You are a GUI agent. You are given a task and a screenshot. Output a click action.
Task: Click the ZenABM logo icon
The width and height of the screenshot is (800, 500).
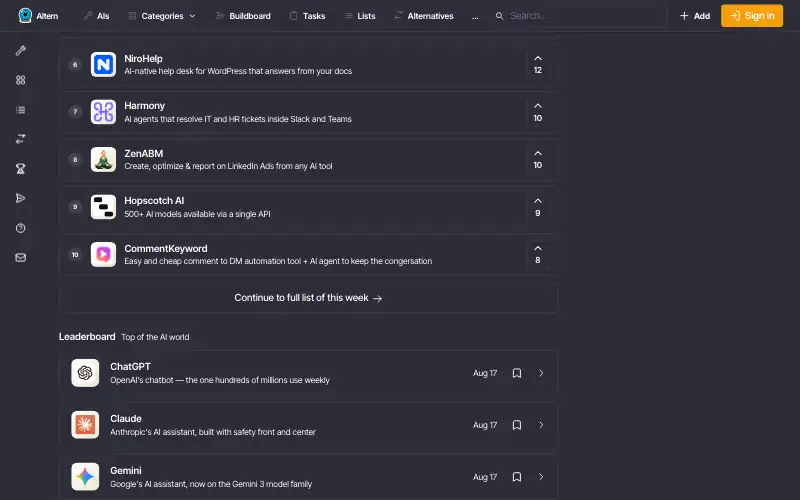[104, 159]
